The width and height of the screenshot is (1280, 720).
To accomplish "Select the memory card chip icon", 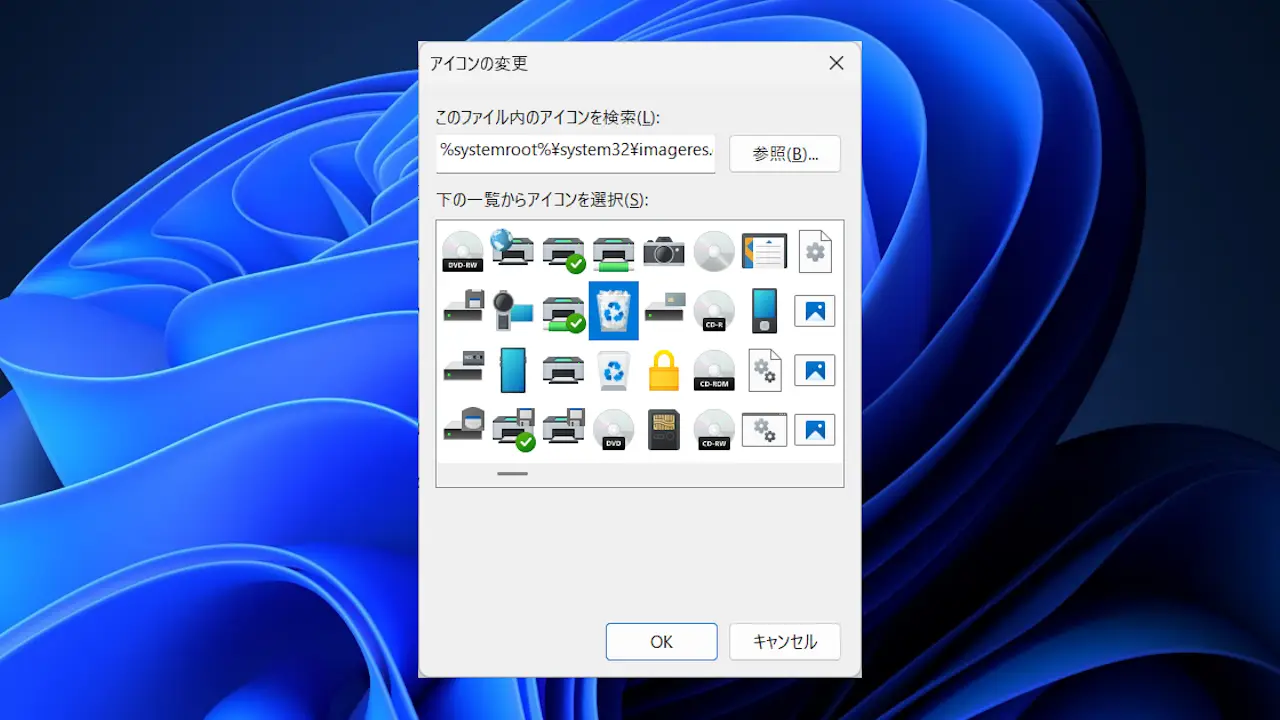I will click(x=664, y=430).
